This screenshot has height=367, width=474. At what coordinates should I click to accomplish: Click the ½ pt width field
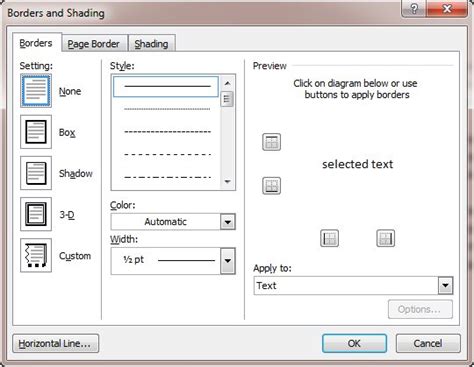pos(166,261)
